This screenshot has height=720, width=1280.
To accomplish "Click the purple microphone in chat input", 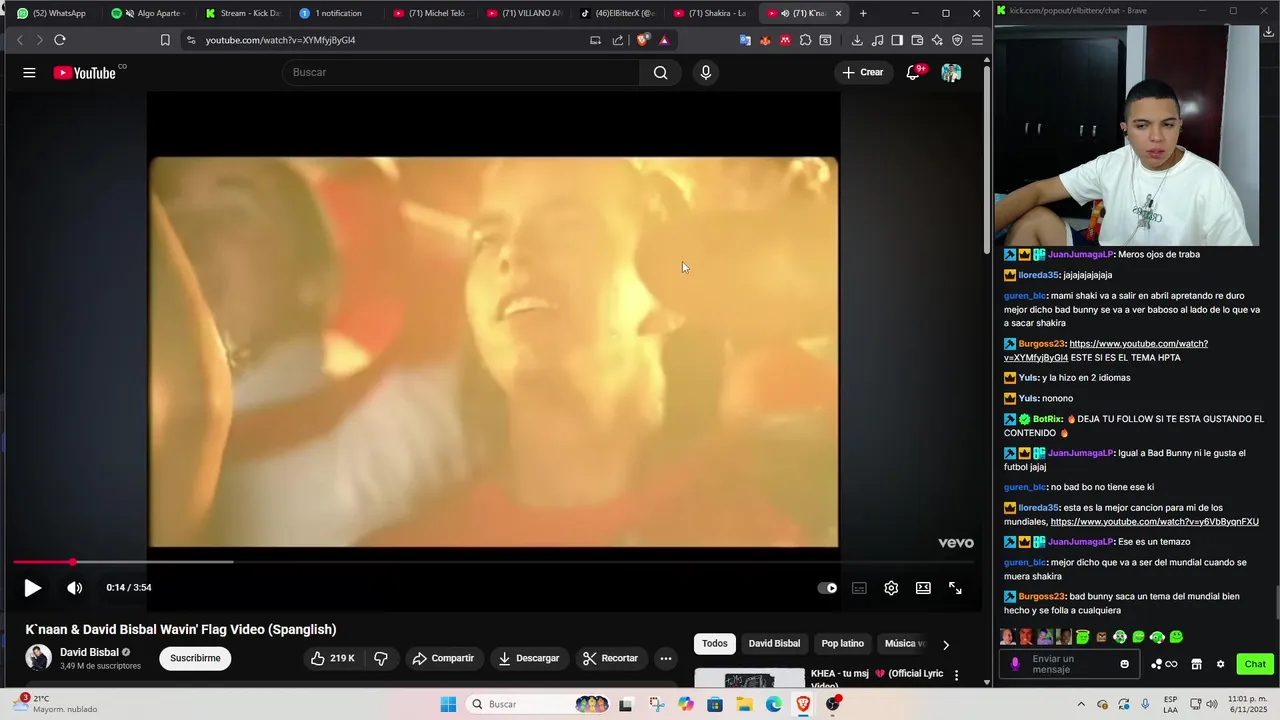I will [x=1015, y=664].
